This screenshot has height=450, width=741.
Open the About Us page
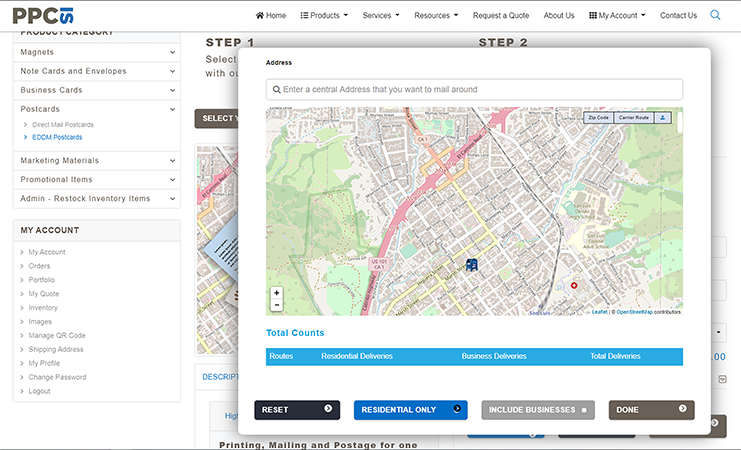pyautogui.click(x=559, y=15)
